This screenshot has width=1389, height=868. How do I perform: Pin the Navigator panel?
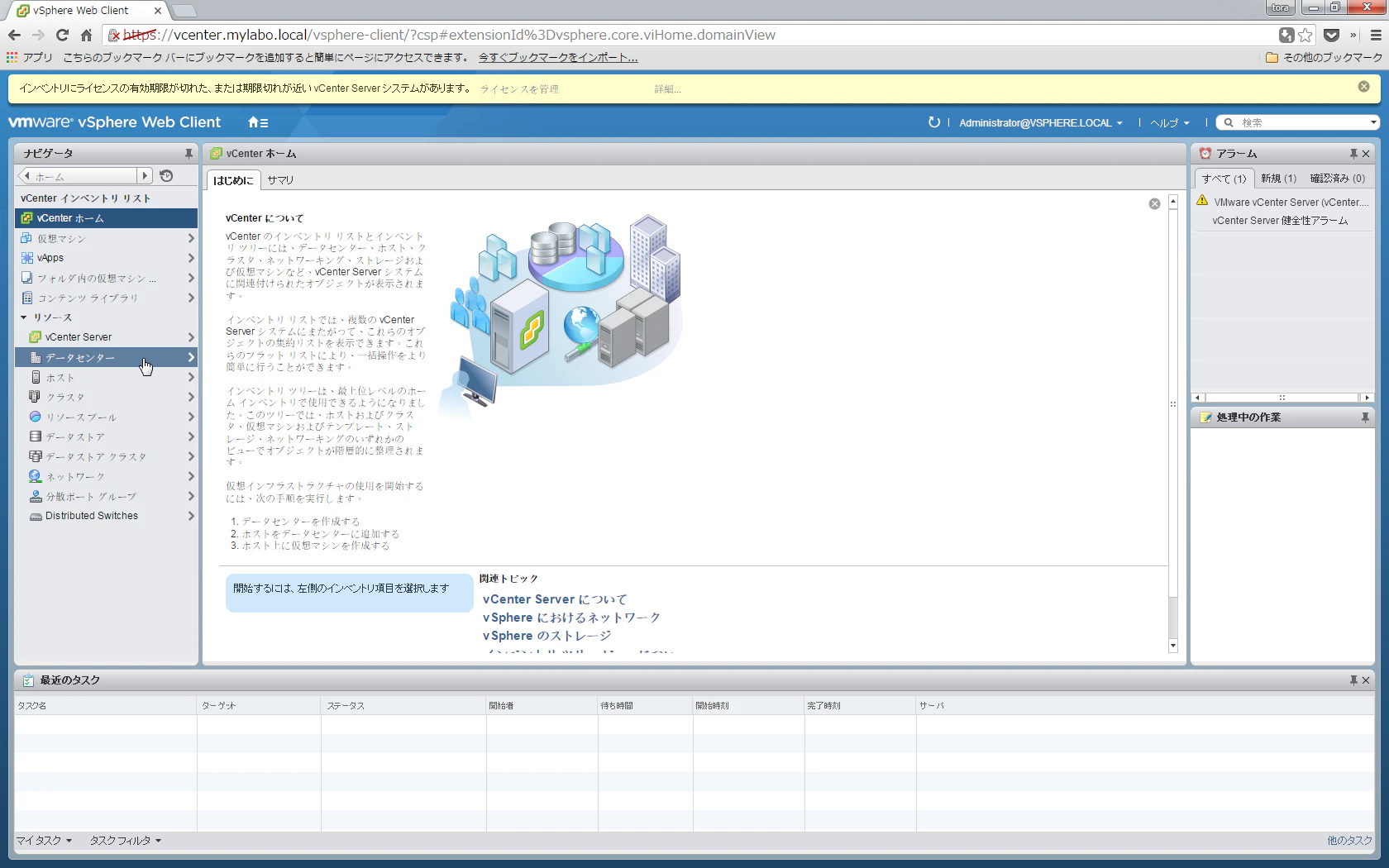[x=189, y=154]
